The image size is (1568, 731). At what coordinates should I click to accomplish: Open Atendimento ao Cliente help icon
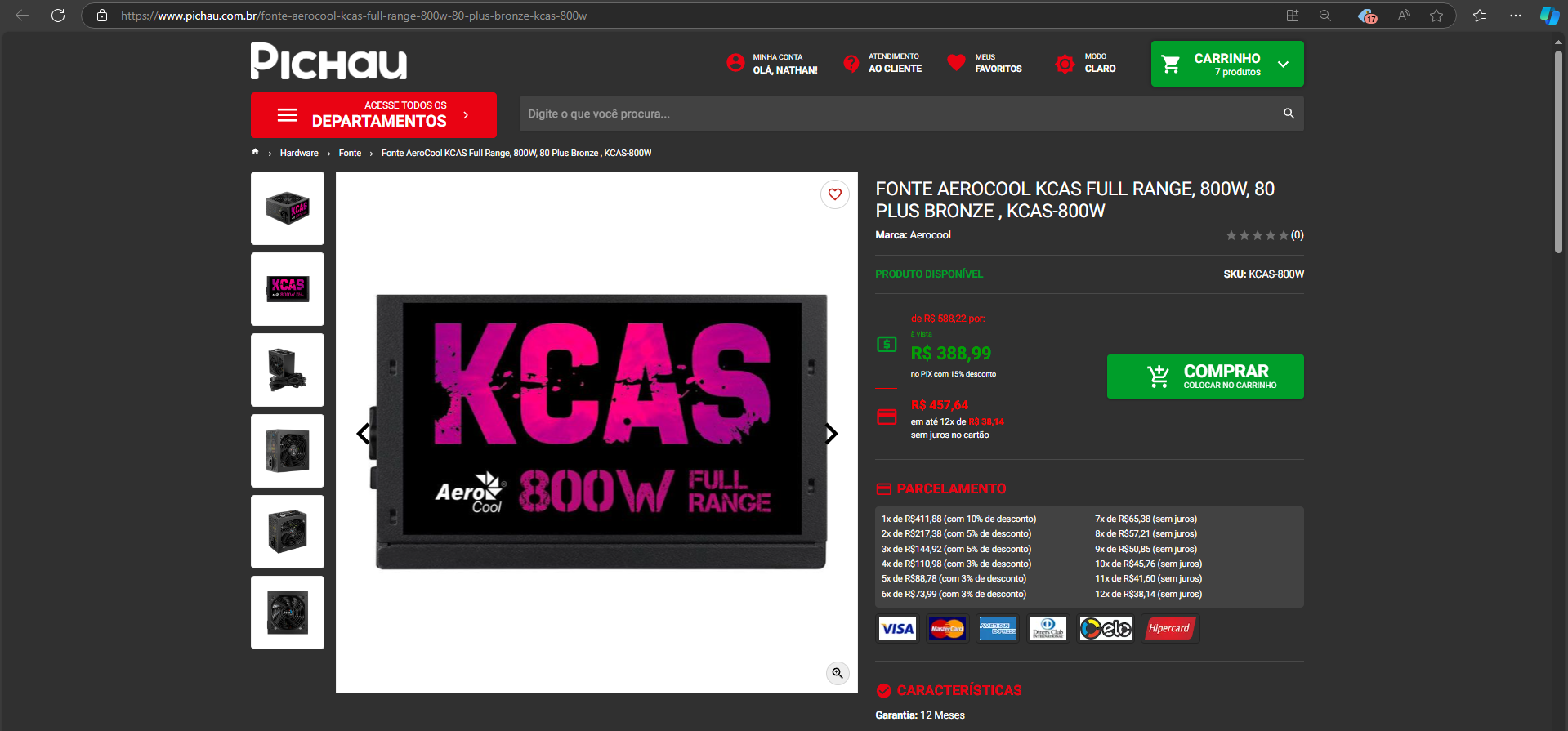click(x=851, y=63)
